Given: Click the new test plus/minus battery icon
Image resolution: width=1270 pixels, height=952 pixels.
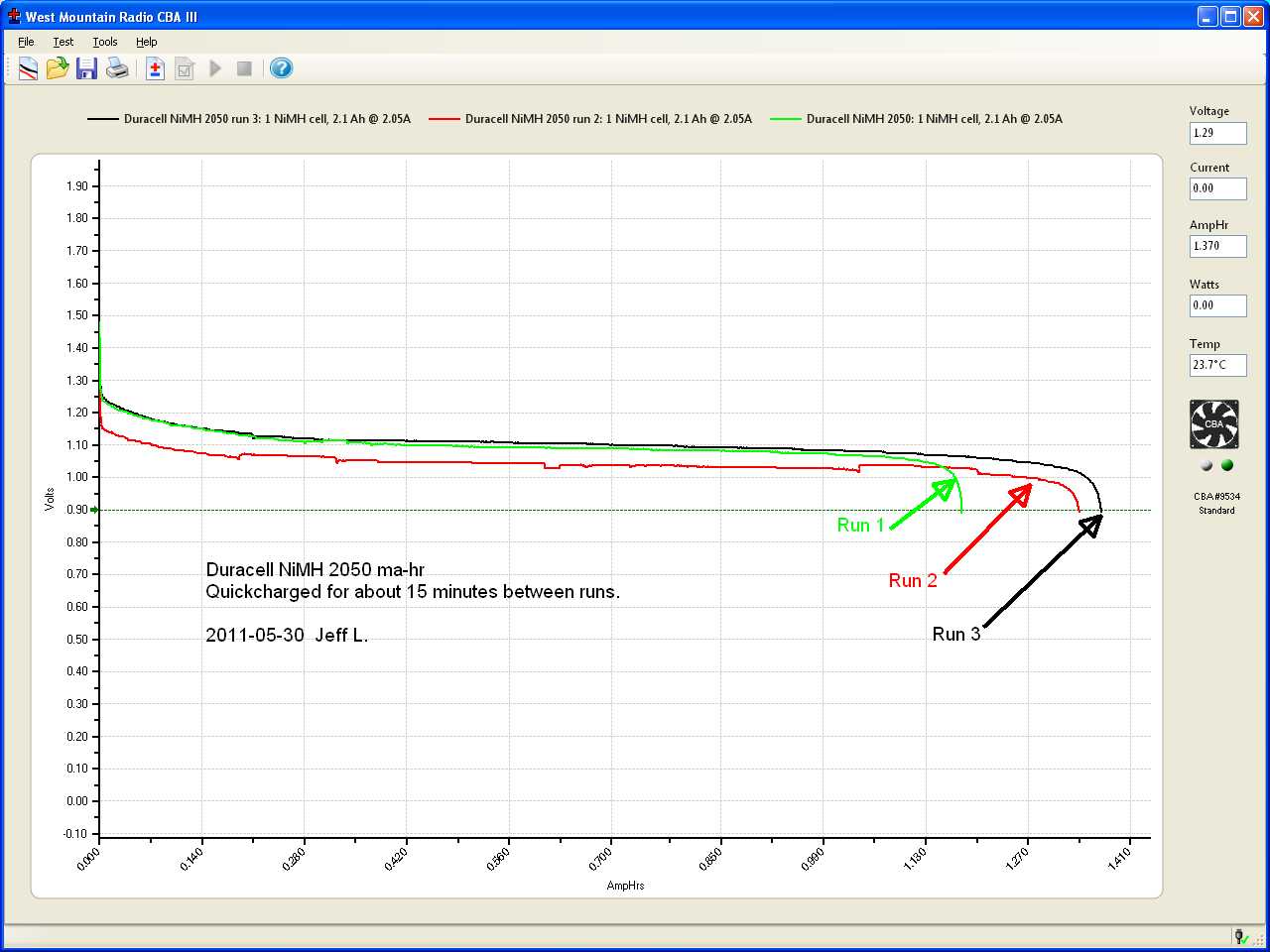Looking at the screenshot, I should point(155,68).
